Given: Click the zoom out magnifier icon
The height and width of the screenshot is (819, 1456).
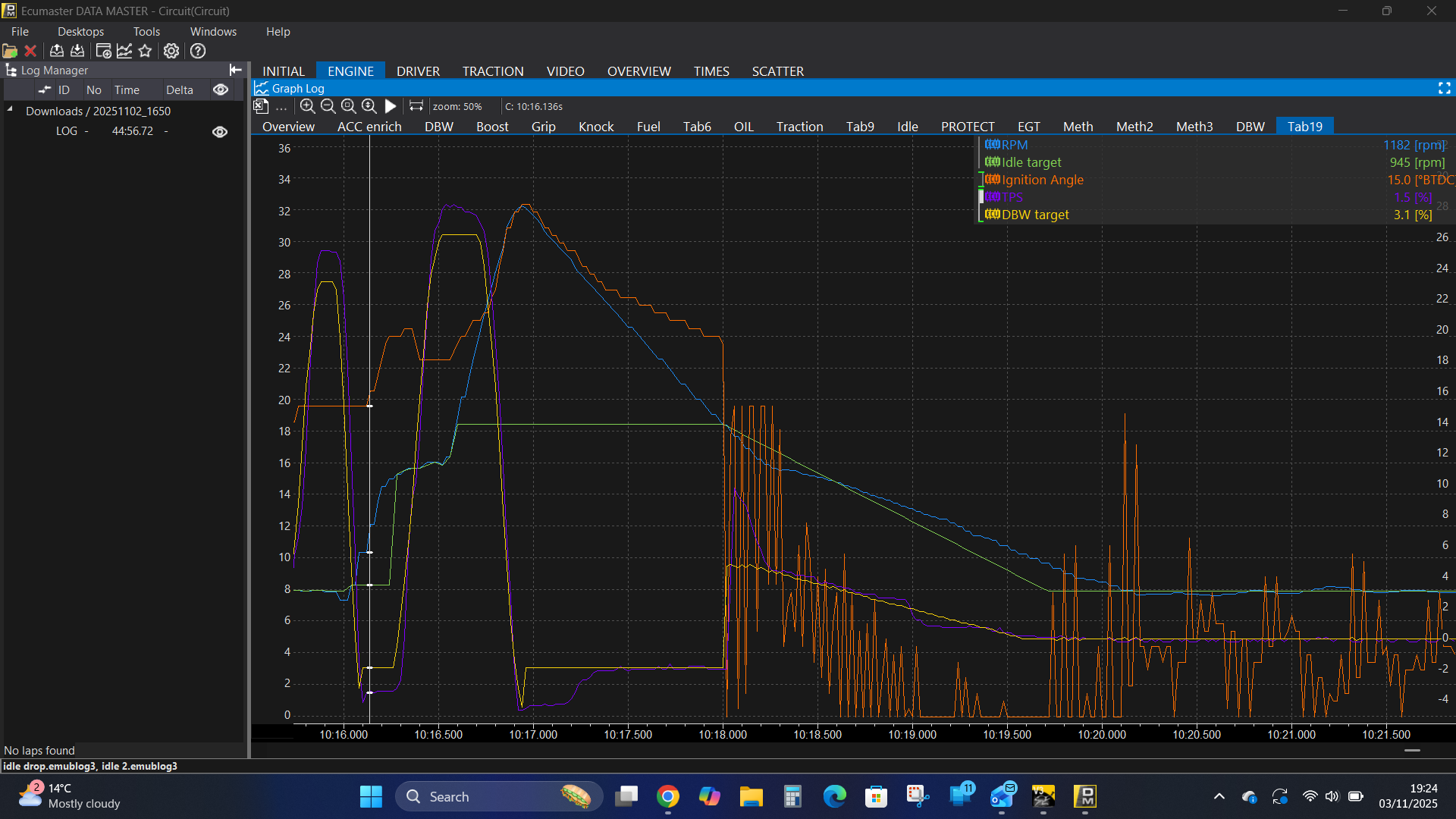Looking at the screenshot, I should point(328,106).
